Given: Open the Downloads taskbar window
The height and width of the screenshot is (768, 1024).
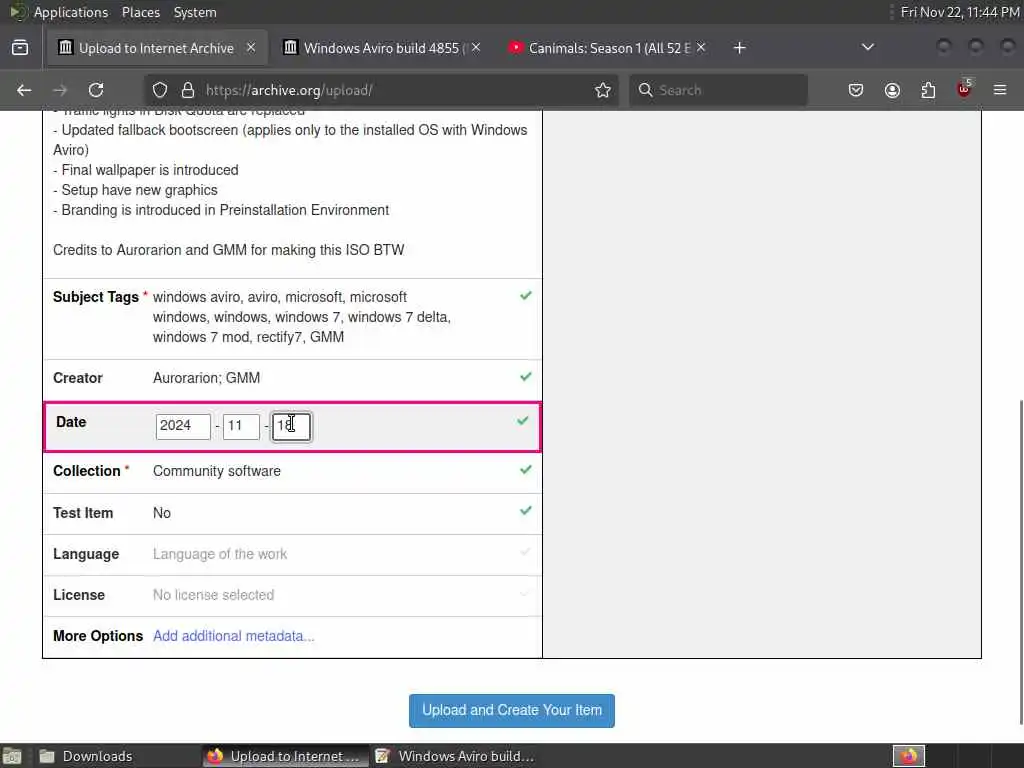Looking at the screenshot, I should point(85,756).
